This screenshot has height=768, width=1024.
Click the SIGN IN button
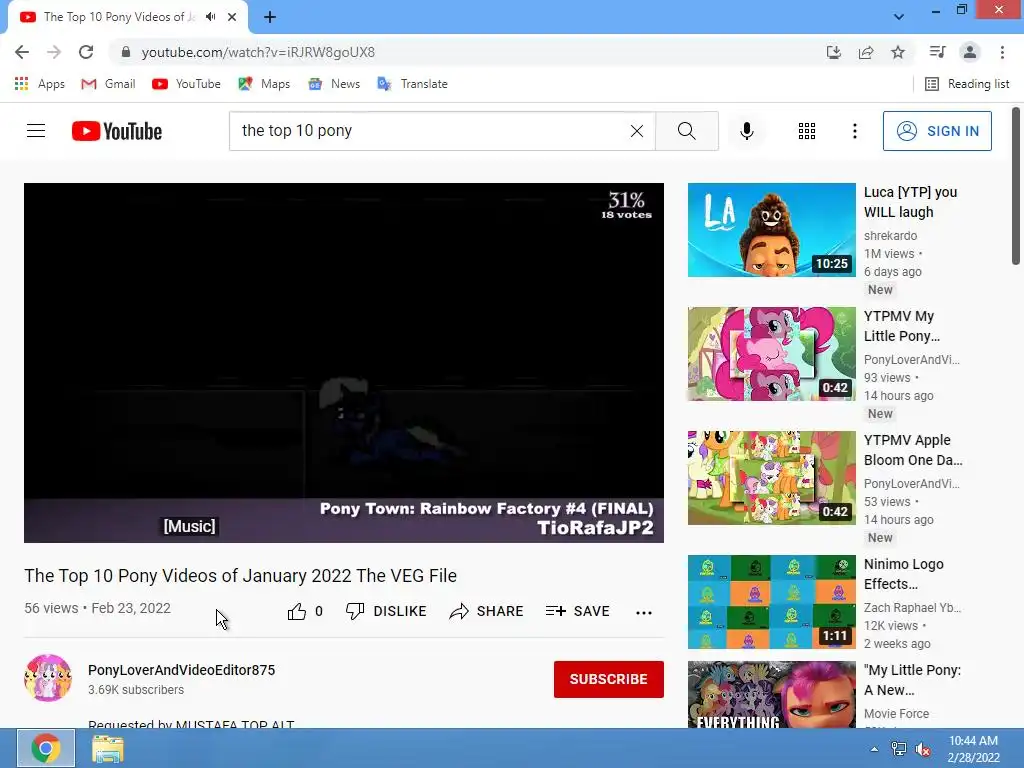[936, 131]
